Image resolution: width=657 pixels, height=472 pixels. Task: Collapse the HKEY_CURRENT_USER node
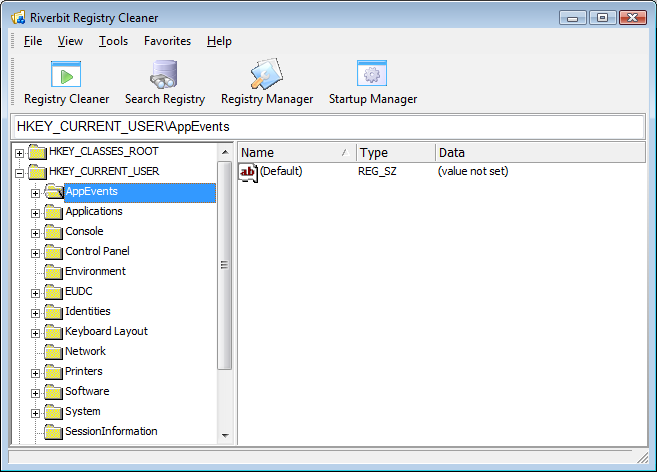point(19,173)
